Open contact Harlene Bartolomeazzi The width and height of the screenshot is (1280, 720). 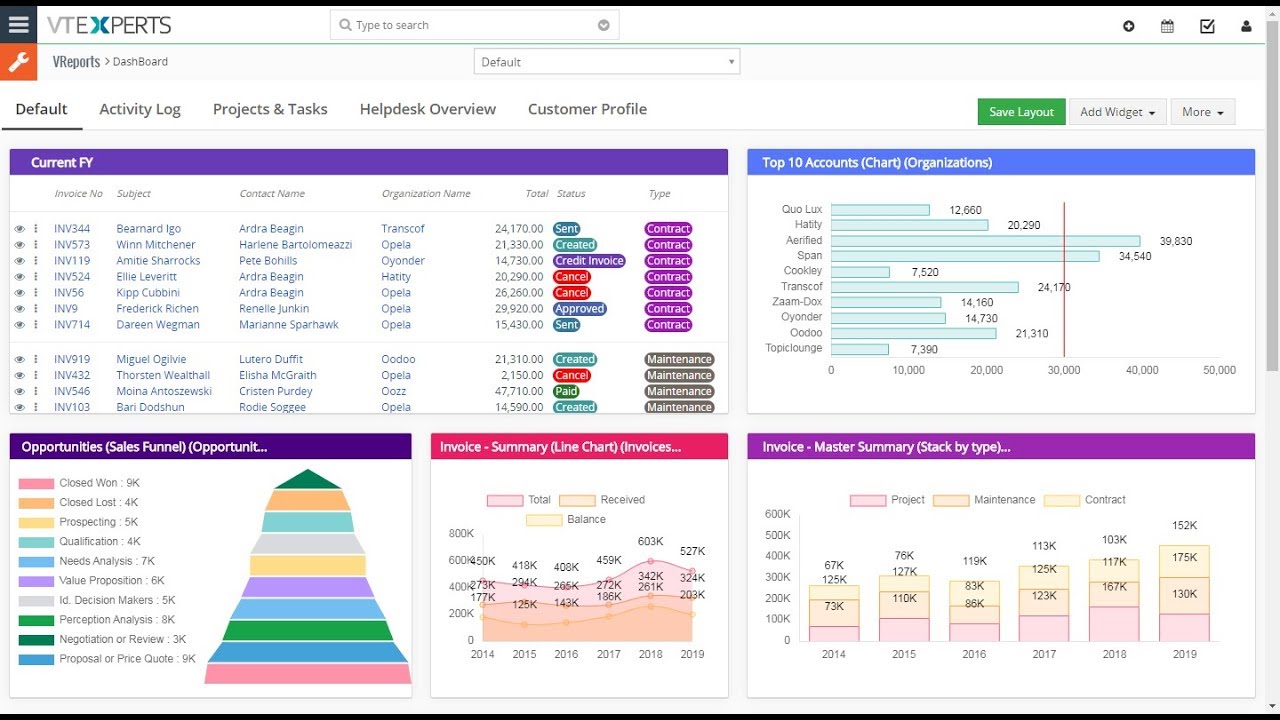[295, 245]
